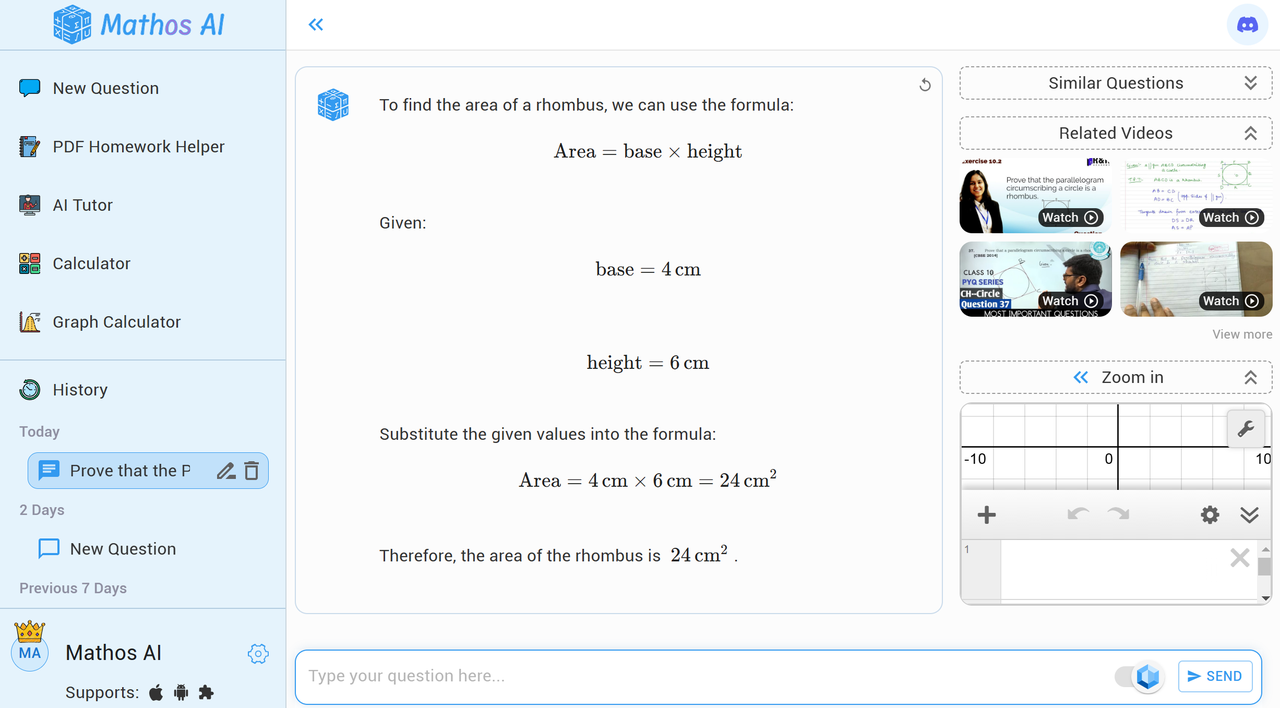The height and width of the screenshot is (708, 1280).
Task: Open the AI Tutor page
Action: (82, 205)
